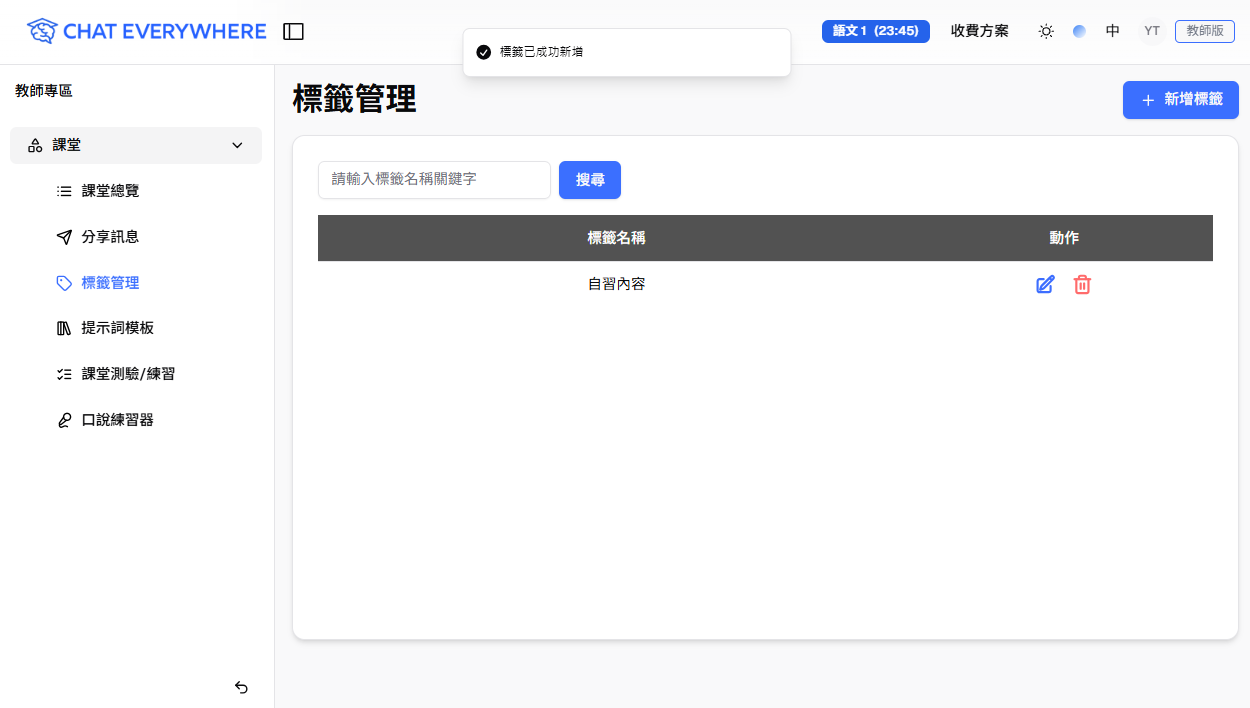Edit the 自習內容 tag

click(1045, 285)
